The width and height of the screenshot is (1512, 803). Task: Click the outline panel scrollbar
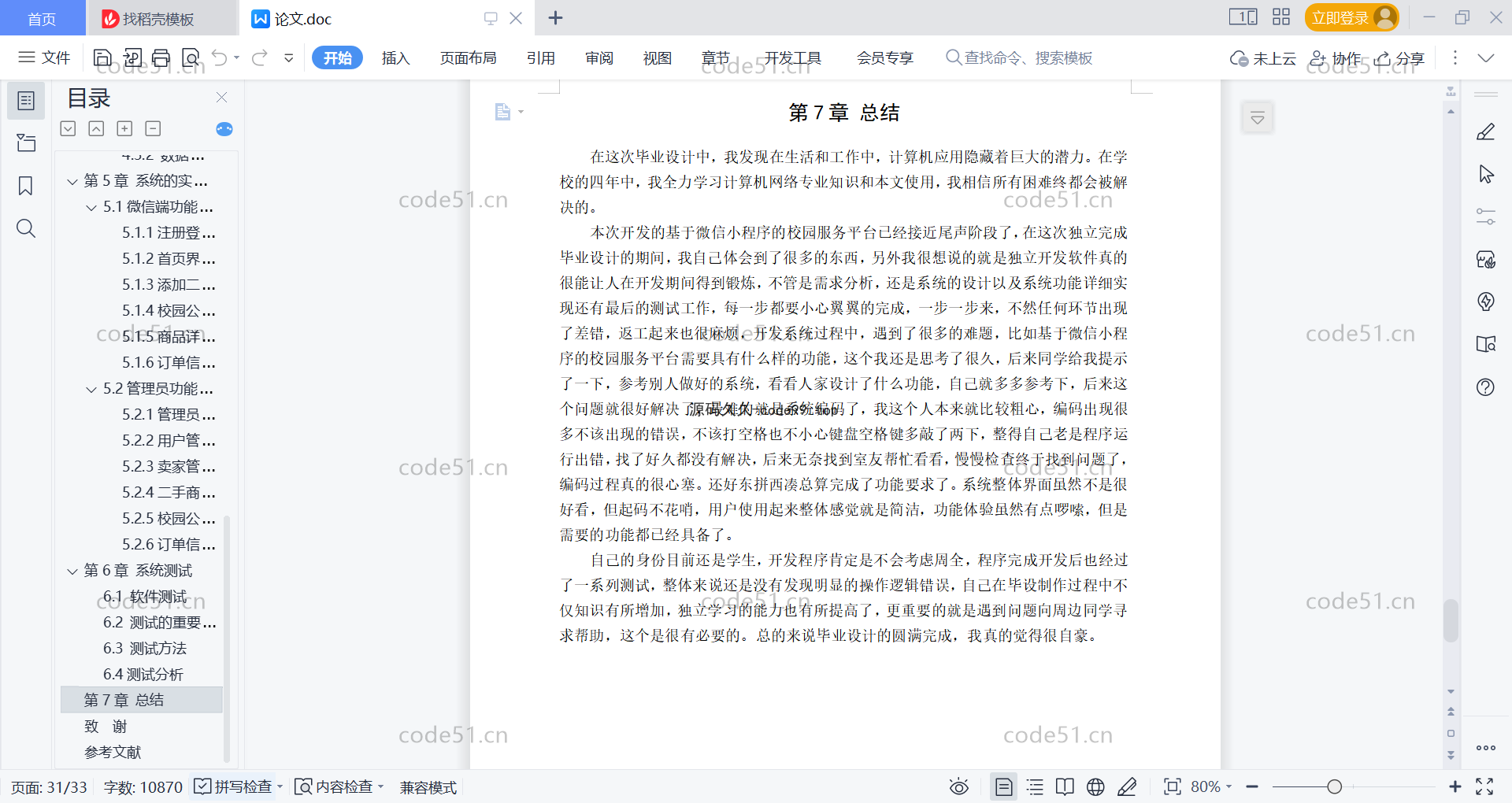tap(227, 638)
